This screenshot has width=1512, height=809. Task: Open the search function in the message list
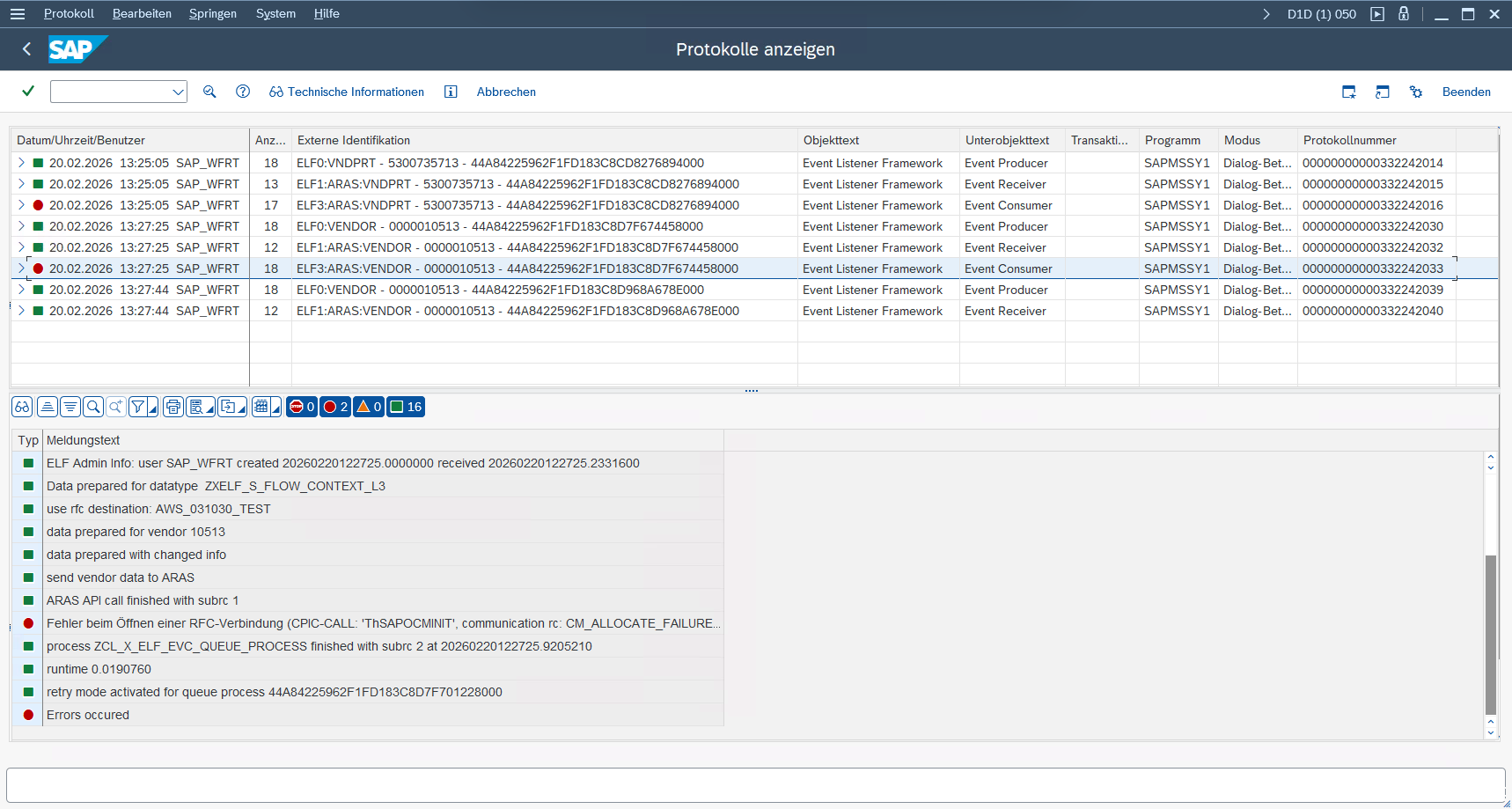[x=92, y=407]
